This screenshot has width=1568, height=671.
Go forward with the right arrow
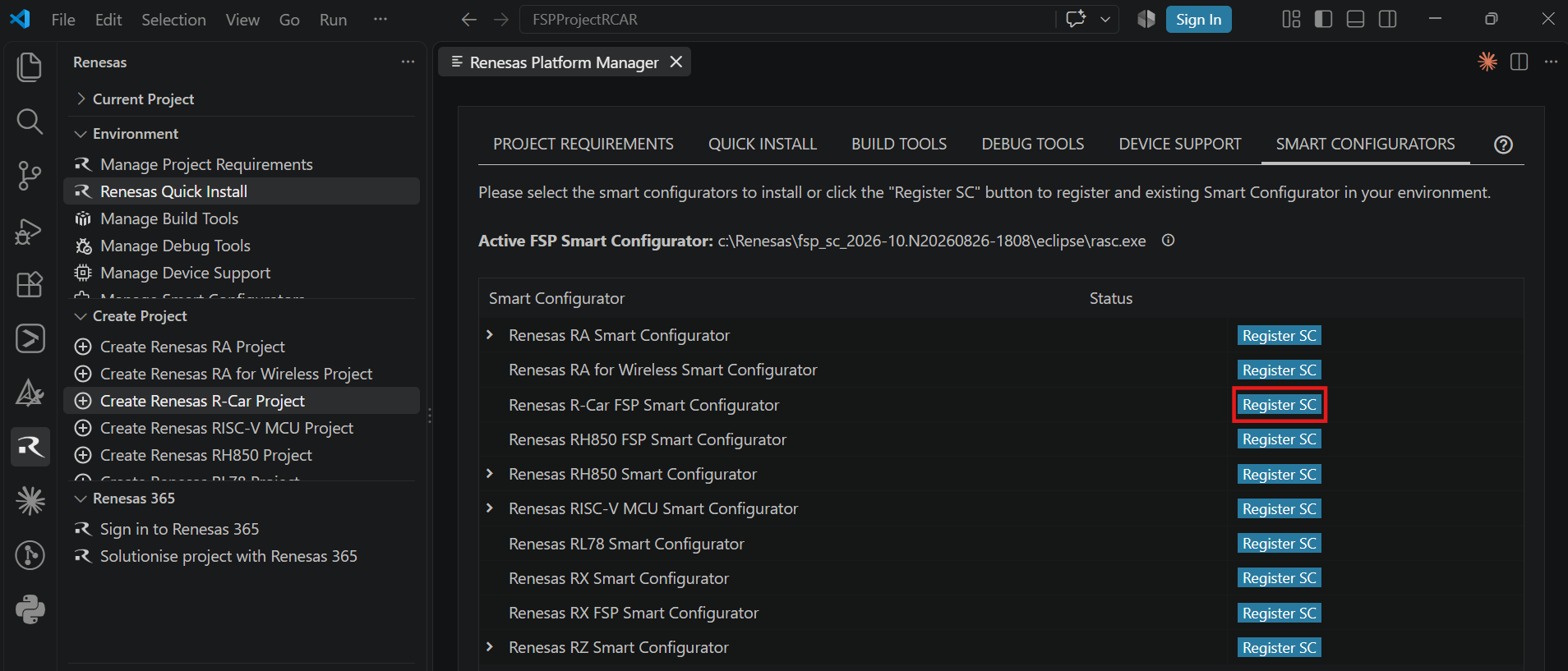pyautogui.click(x=501, y=20)
